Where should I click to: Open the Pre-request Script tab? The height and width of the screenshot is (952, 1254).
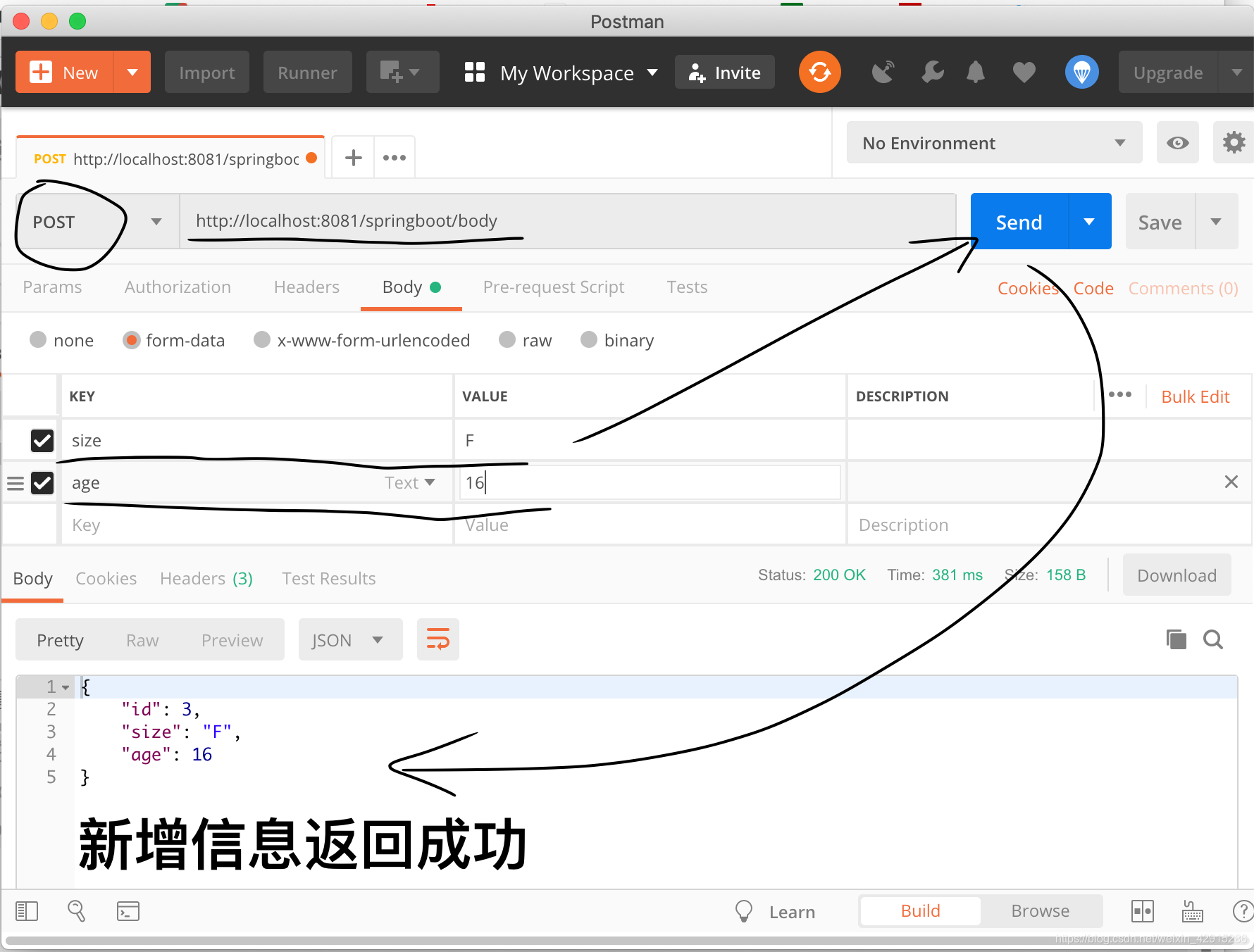coord(554,287)
